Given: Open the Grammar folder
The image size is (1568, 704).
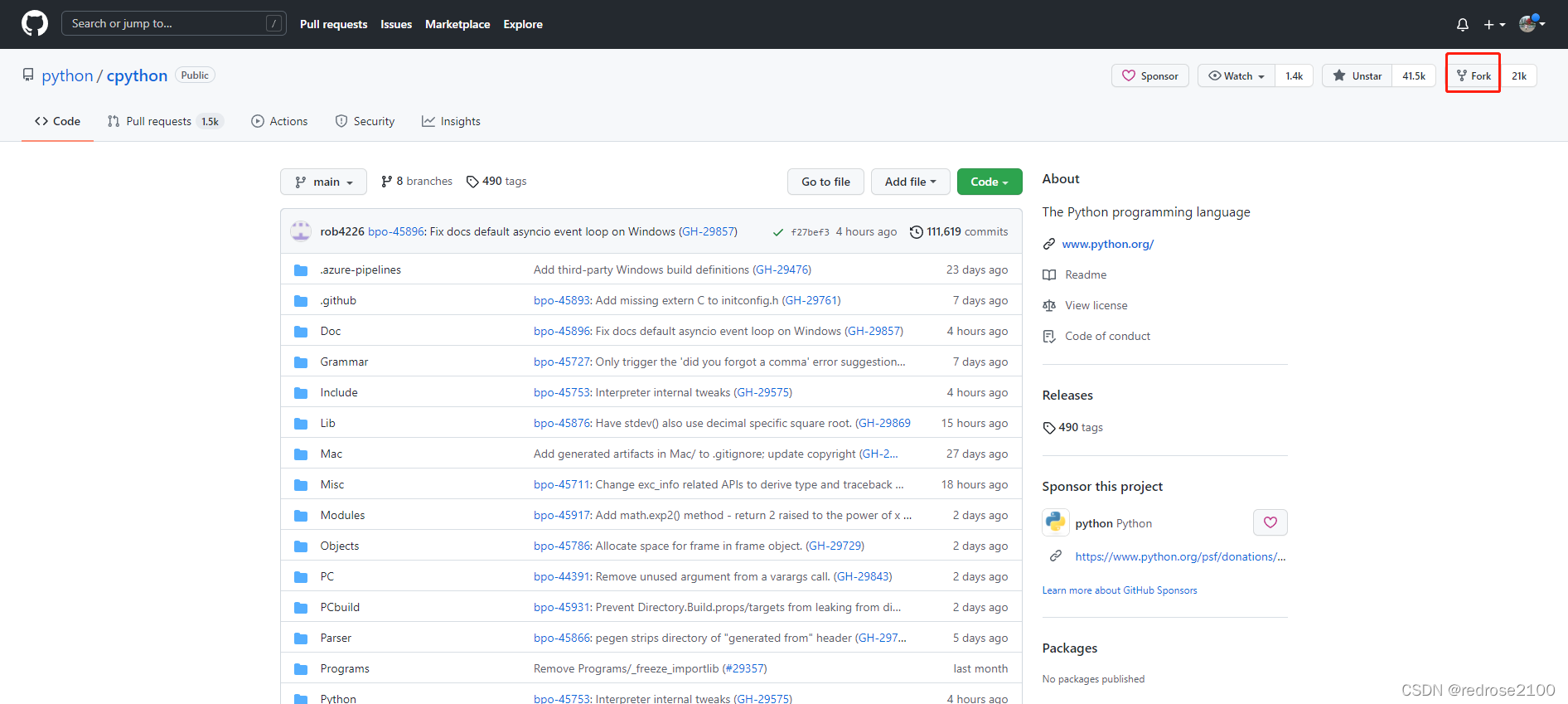Looking at the screenshot, I should pos(344,362).
